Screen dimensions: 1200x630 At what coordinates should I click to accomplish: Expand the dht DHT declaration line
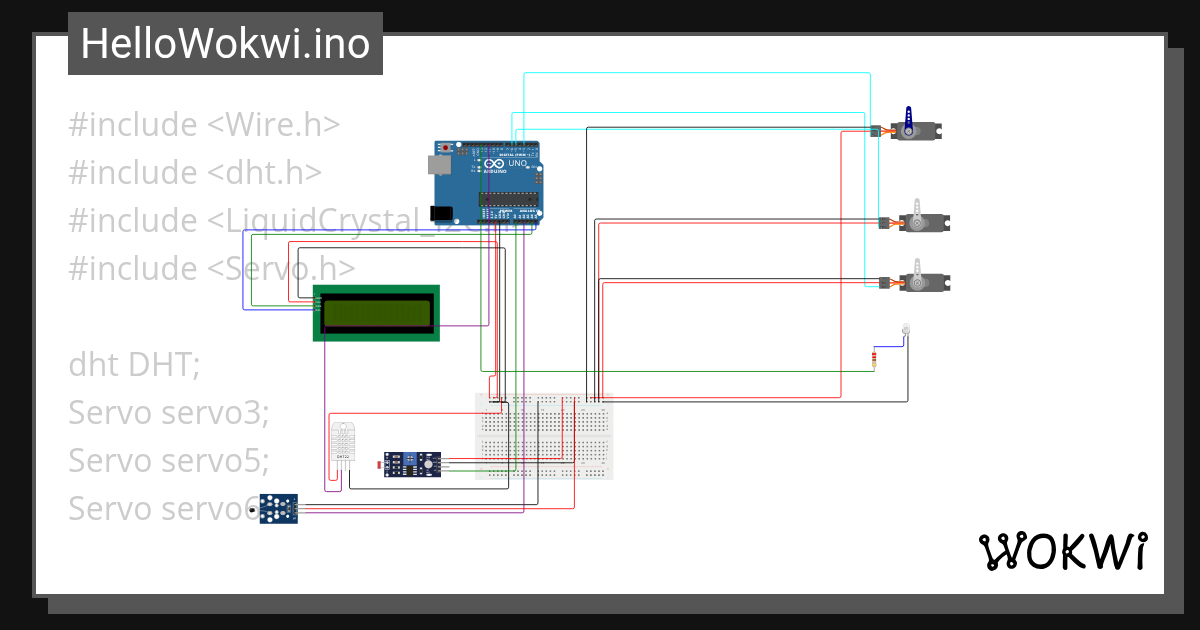[x=133, y=365]
